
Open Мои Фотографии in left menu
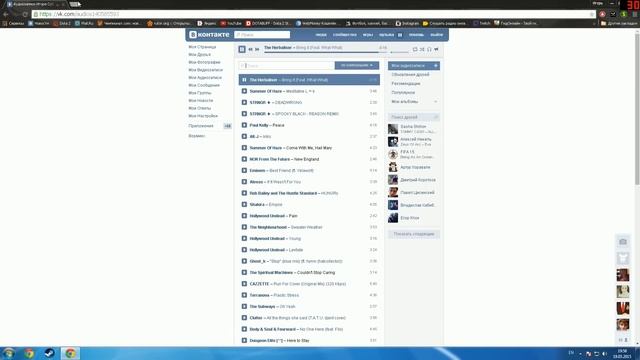click(204, 62)
